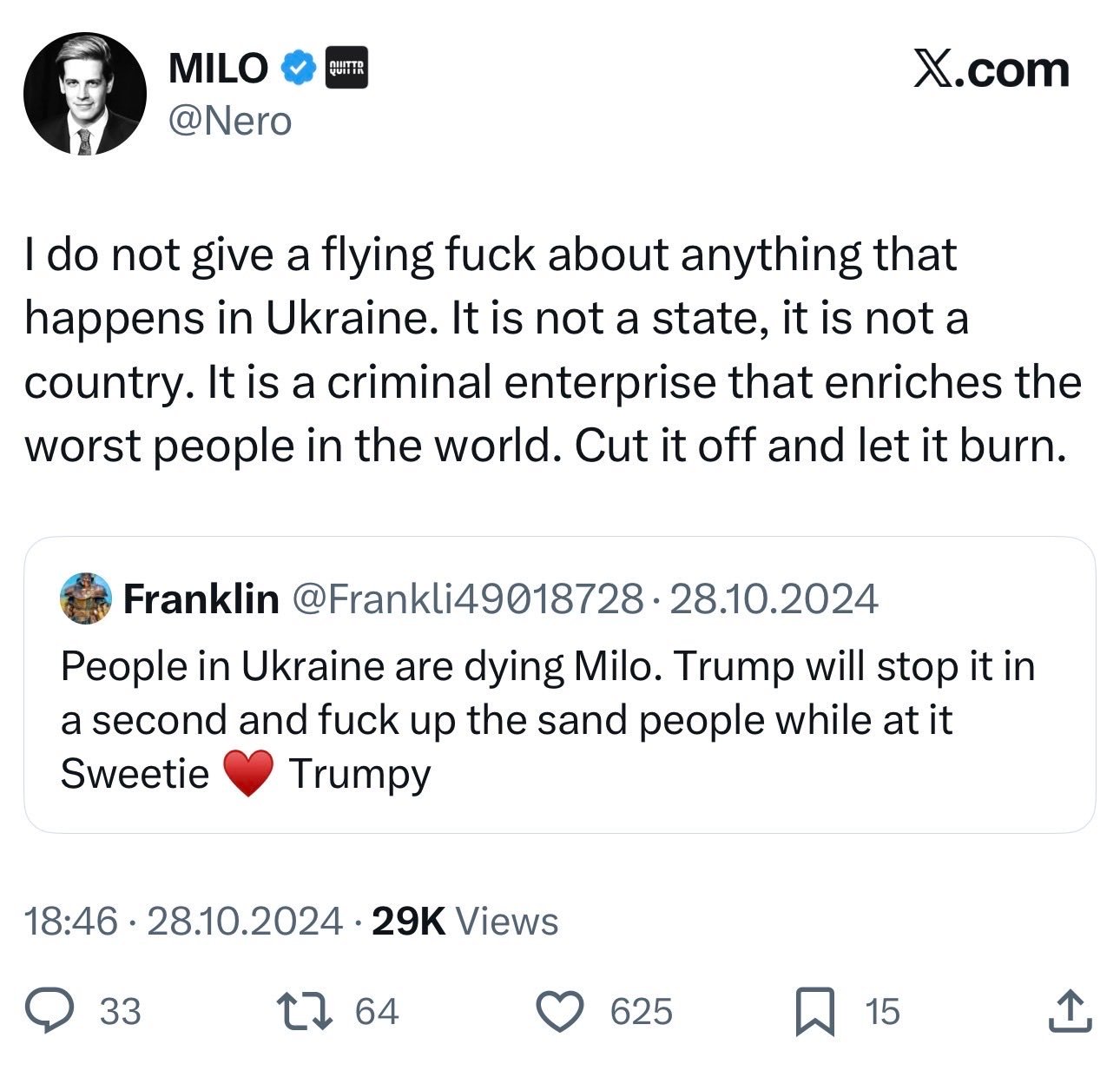
Task: Click the 18:46 post timestamp
Action: coord(70,922)
